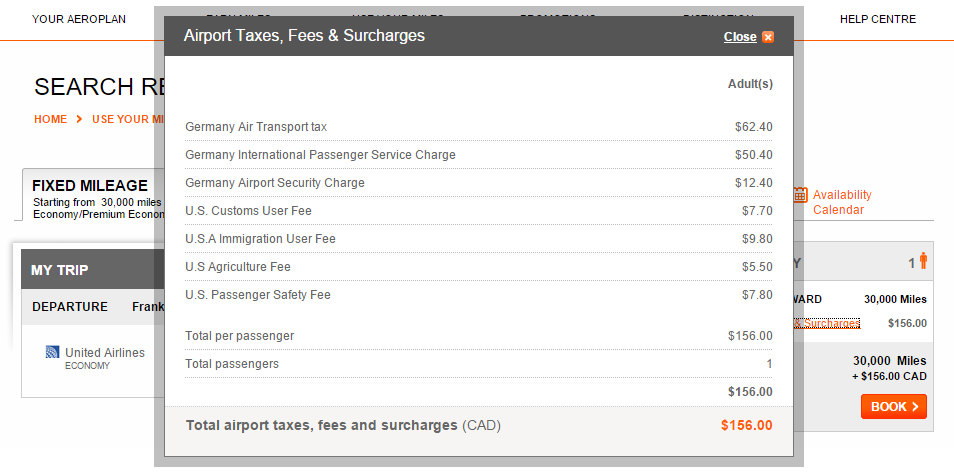Click Germany Airport Security Charge label

(x=275, y=183)
